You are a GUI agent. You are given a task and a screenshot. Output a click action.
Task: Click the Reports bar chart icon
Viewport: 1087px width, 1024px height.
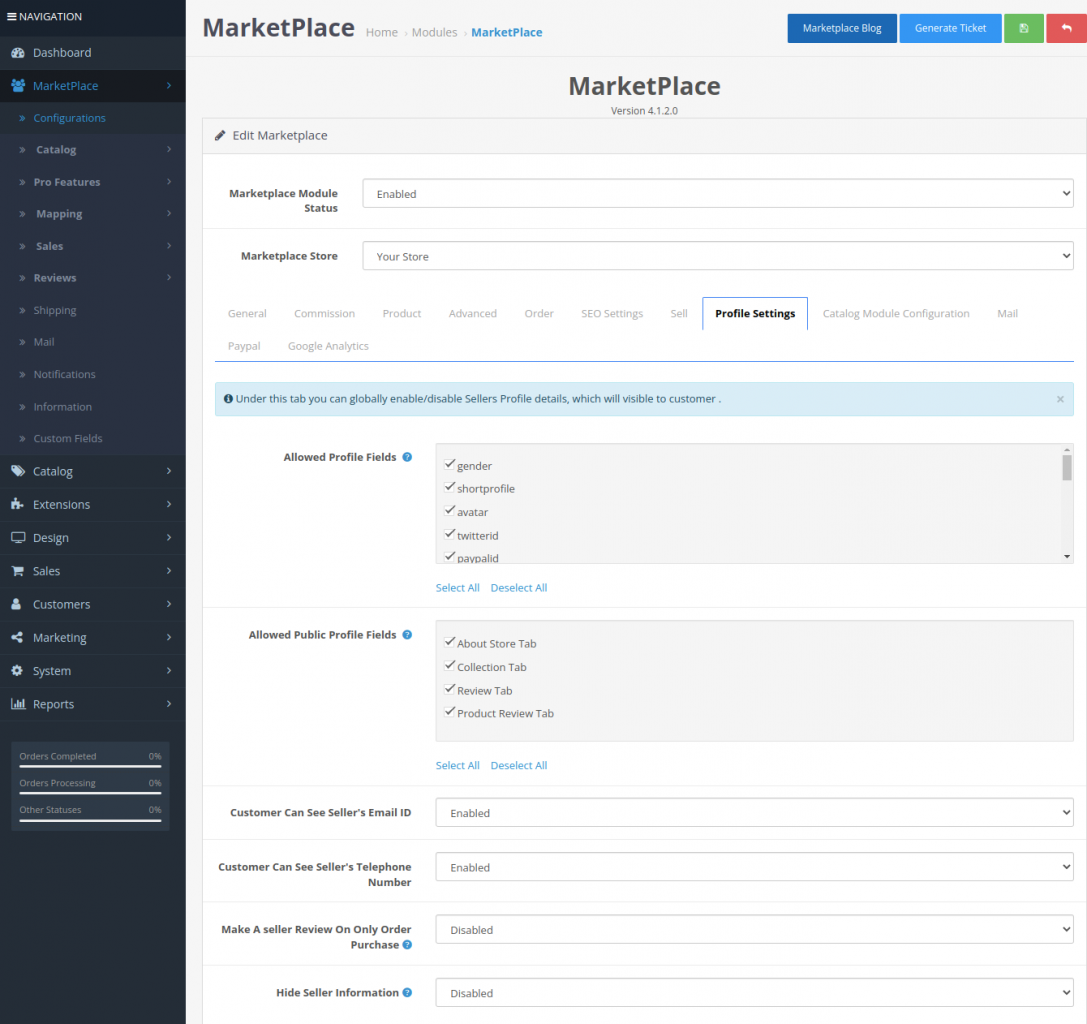point(18,704)
